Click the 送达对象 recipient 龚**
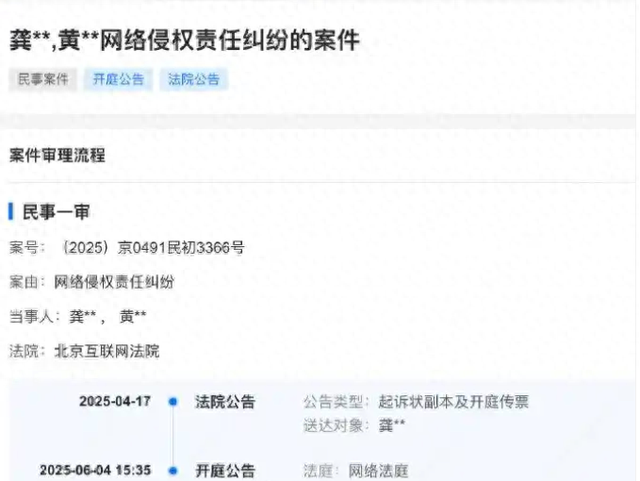The height and width of the screenshot is (481, 640). (x=392, y=425)
